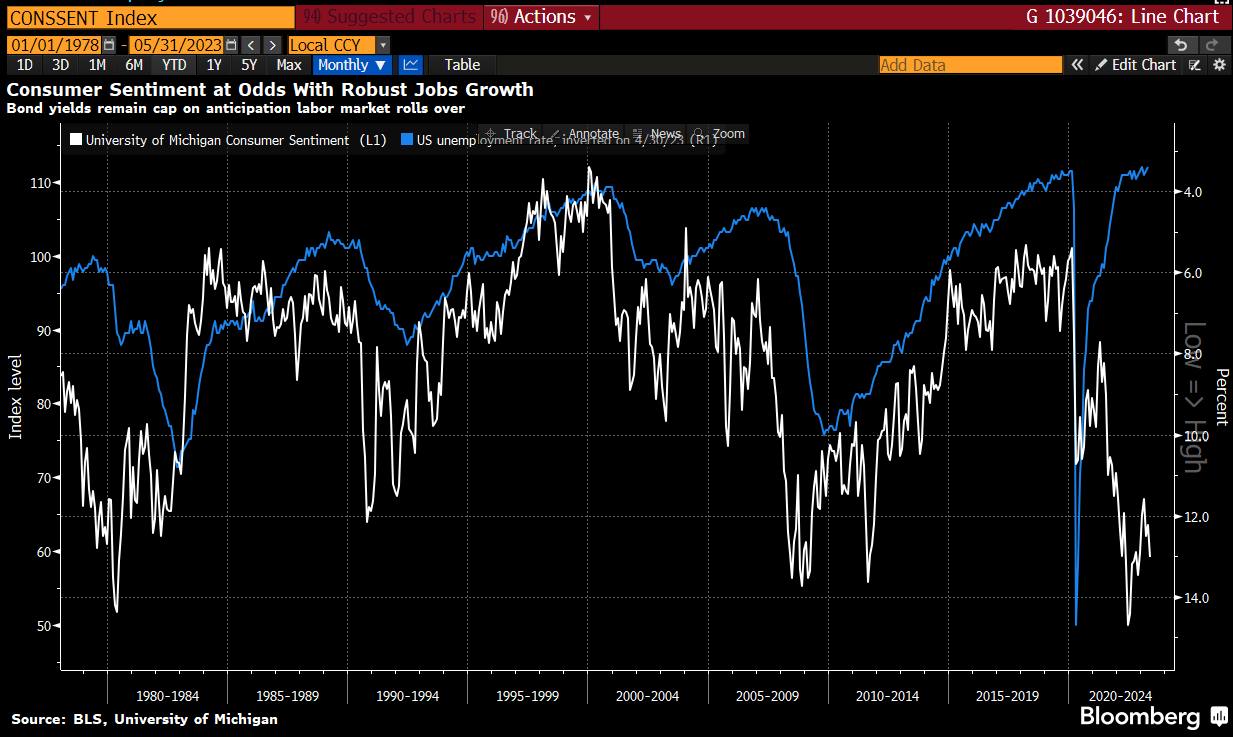
Task: Step date range forward with right arrow
Action: (x=271, y=45)
